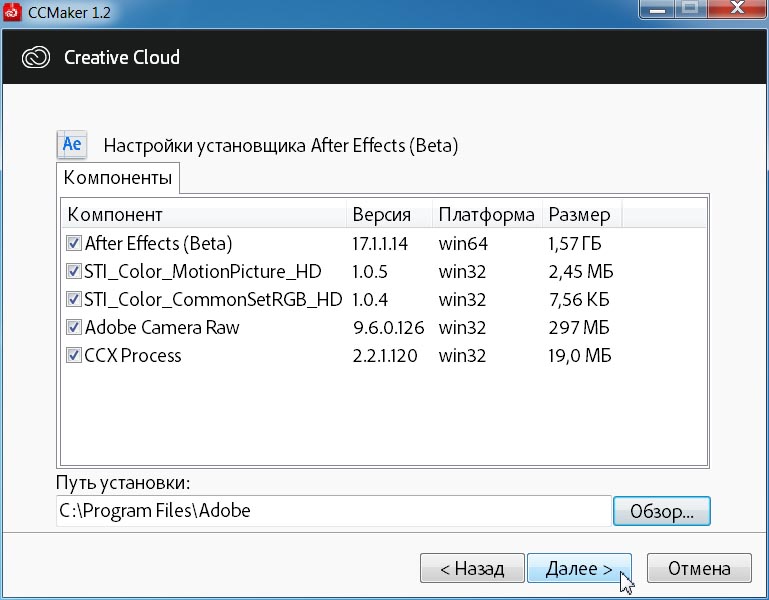769x600 pixels.
Task: Click version 17.1.1.14 cell
Action: pos(380,244)
